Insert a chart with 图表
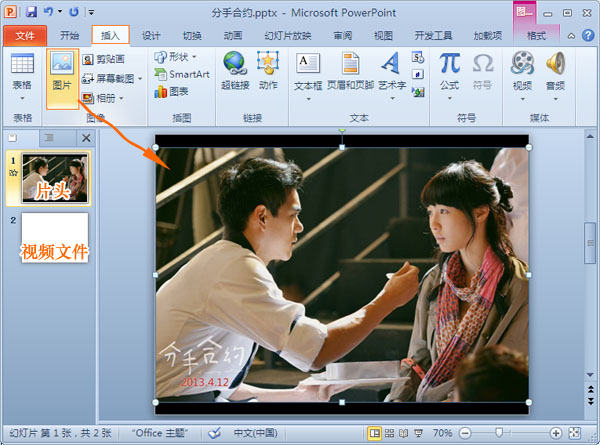The width and height of the screenshot is (600, 445). pyautogui.click(x=171, y=91)
